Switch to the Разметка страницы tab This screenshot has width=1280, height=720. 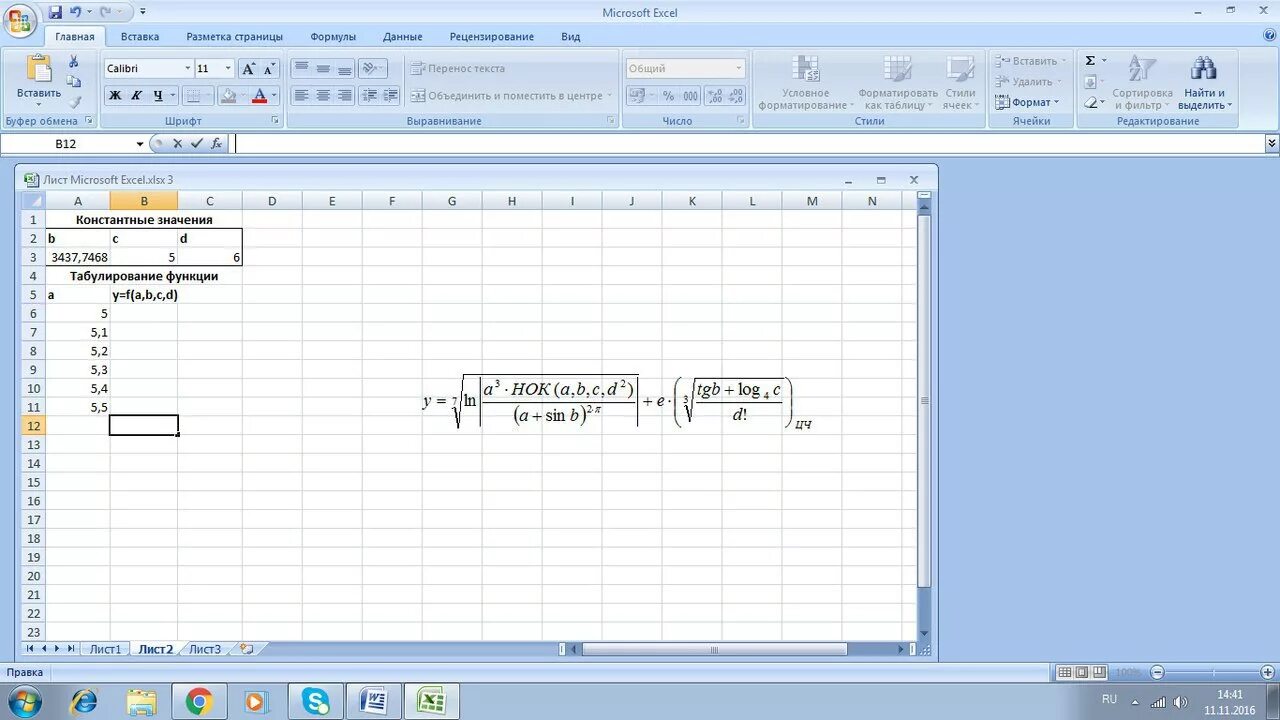click(x=234, y=37)
